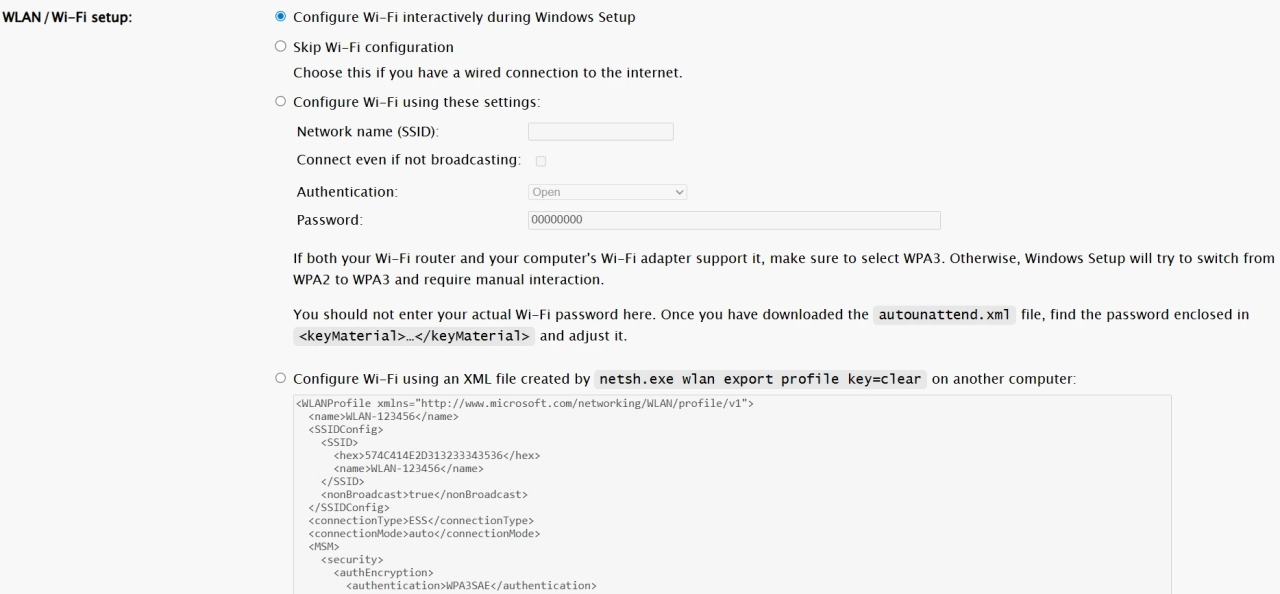Click the "<keyMaterial>…</keyMaterial>" code snippet
1280x594 pixels.
click(x=414, y=336)
